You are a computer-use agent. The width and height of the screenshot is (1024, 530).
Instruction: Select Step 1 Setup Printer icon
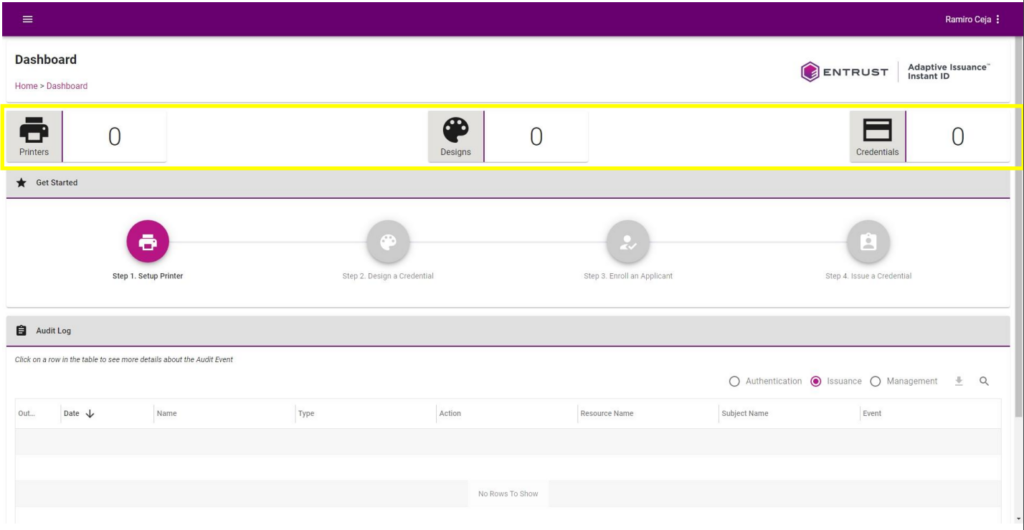click(147, 242)
